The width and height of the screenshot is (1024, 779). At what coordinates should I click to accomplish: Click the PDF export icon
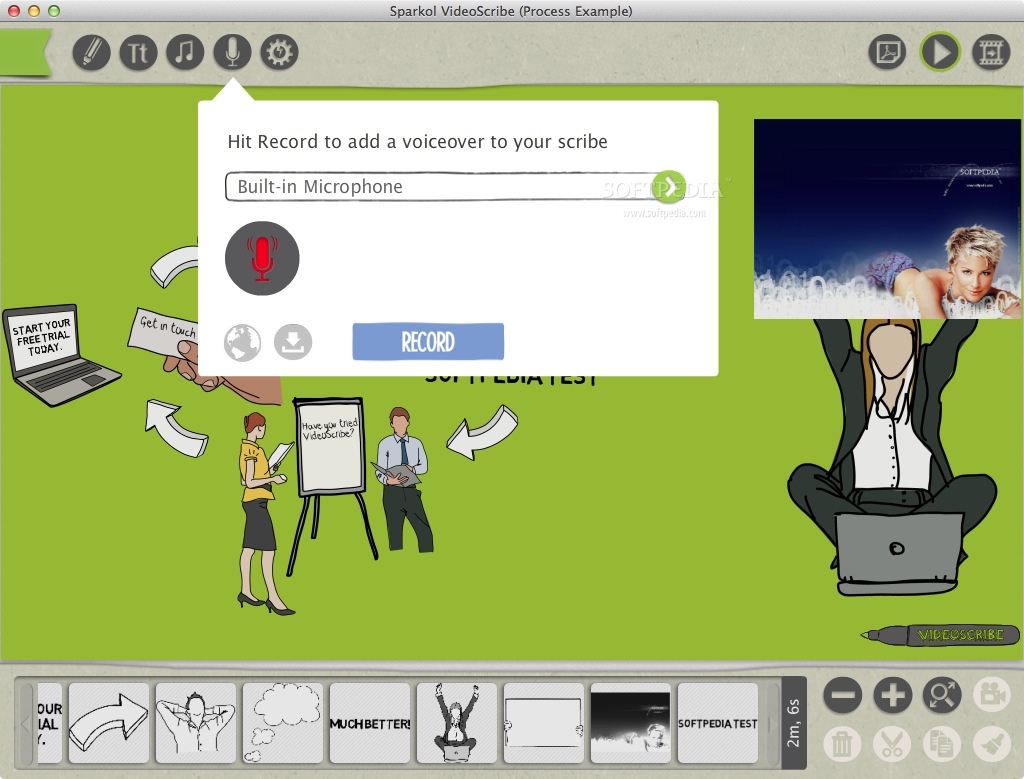888,52
